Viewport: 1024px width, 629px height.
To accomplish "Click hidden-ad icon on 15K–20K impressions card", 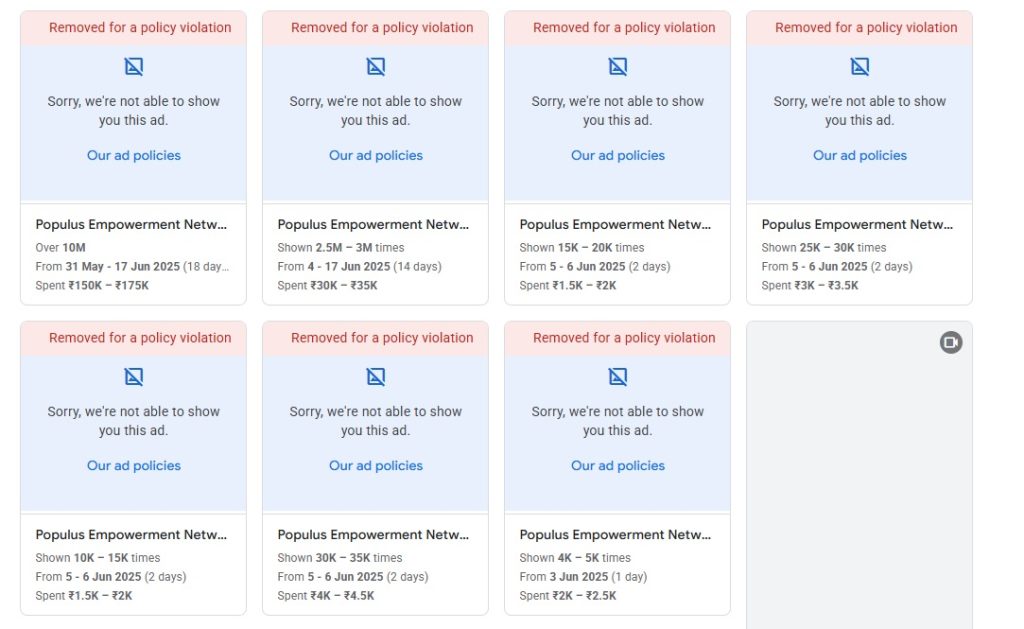I will [x=618, y=67].
